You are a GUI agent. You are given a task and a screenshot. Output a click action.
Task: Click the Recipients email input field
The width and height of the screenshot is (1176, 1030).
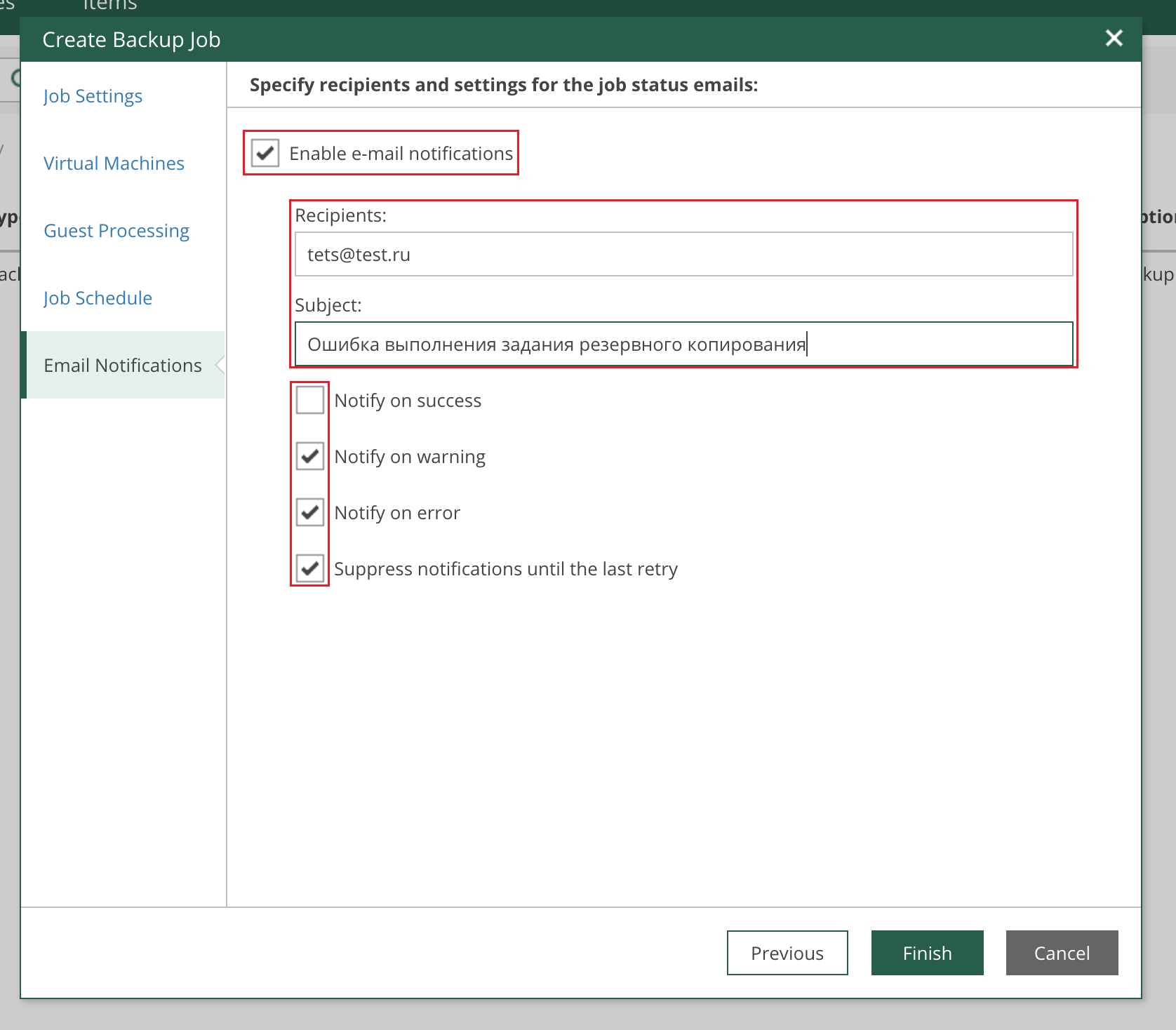[x=683, y=255]
